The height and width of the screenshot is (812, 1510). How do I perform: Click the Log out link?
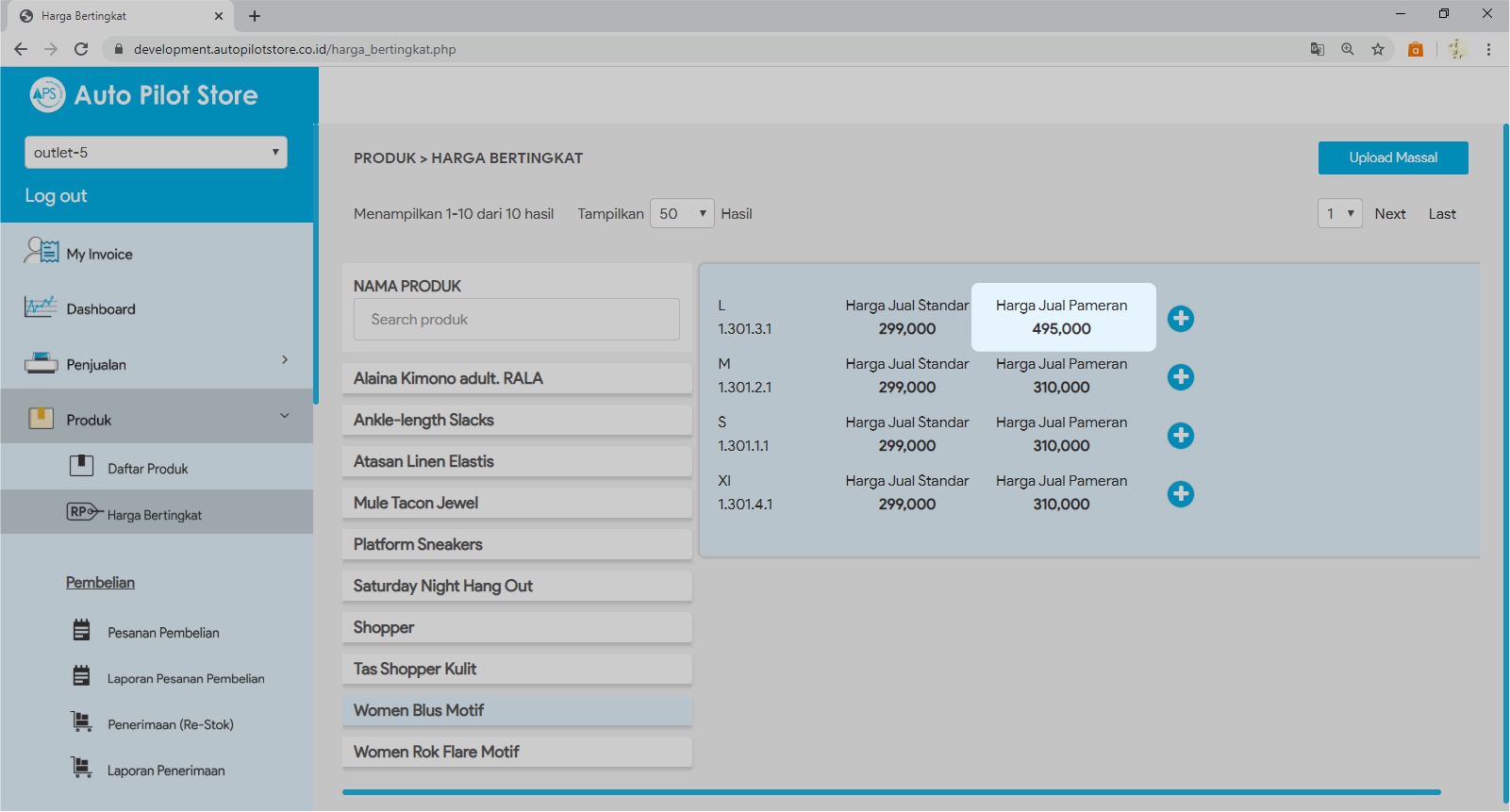tap(56, 196)
